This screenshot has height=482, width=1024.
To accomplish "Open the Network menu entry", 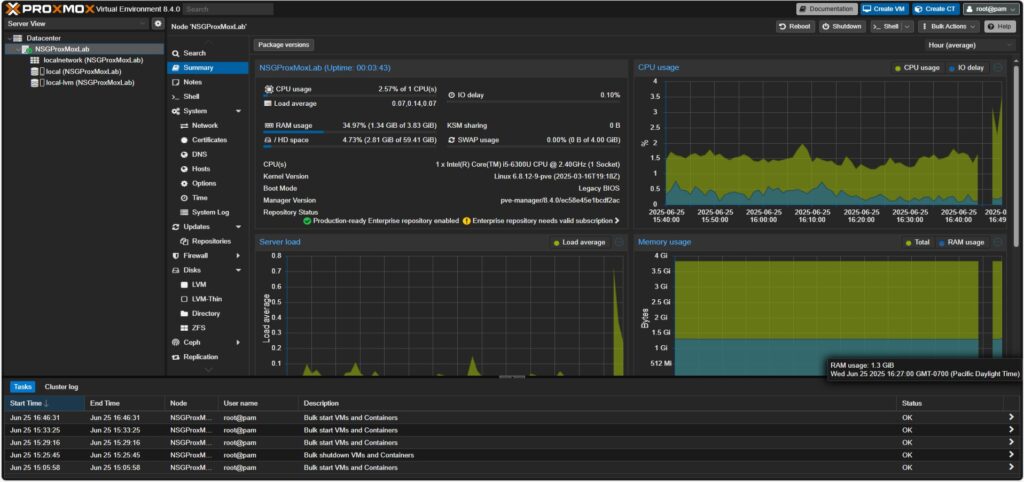I will click(x=207, y=125).
